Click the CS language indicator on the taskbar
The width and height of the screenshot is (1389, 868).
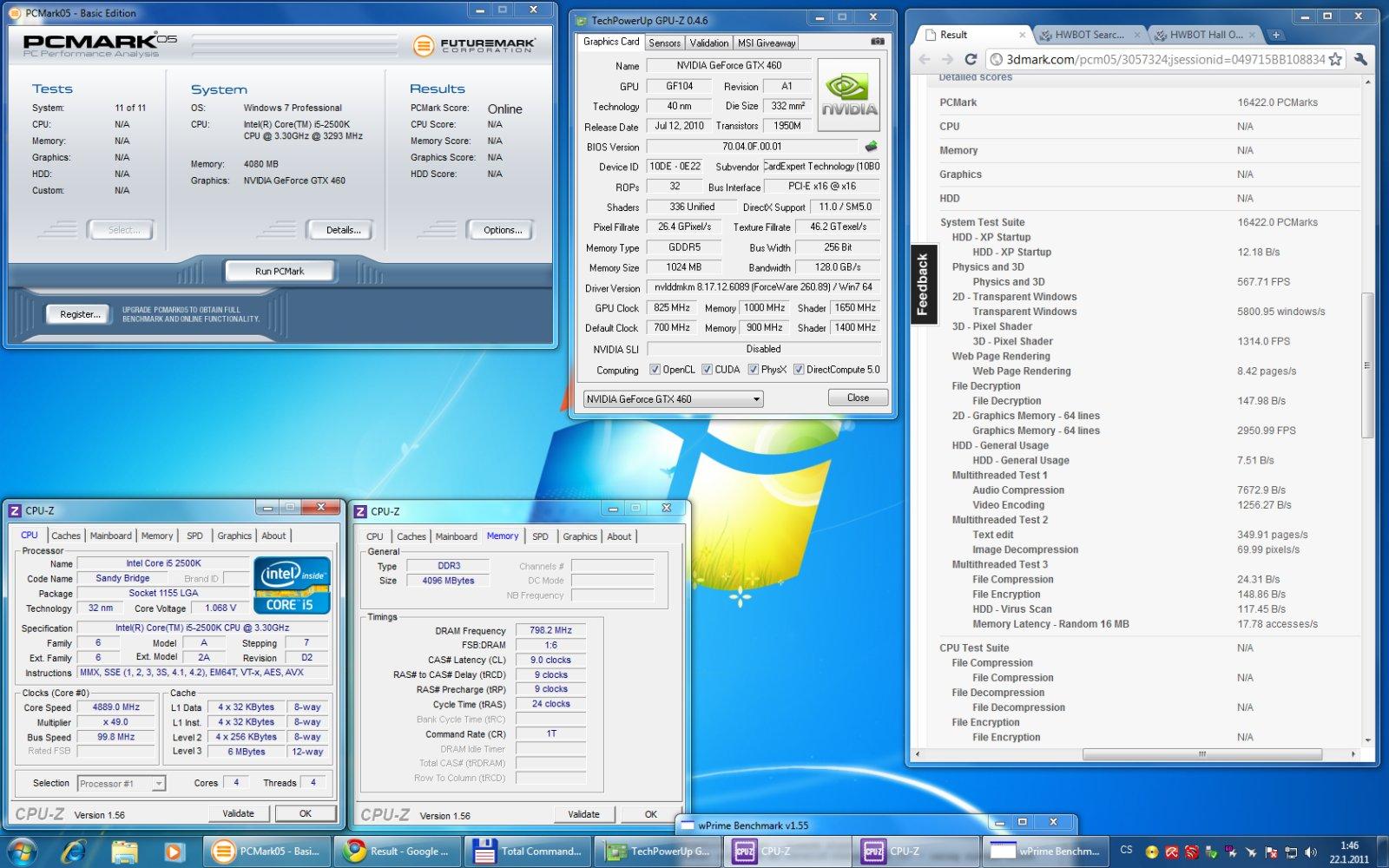tap(1126, 851)
